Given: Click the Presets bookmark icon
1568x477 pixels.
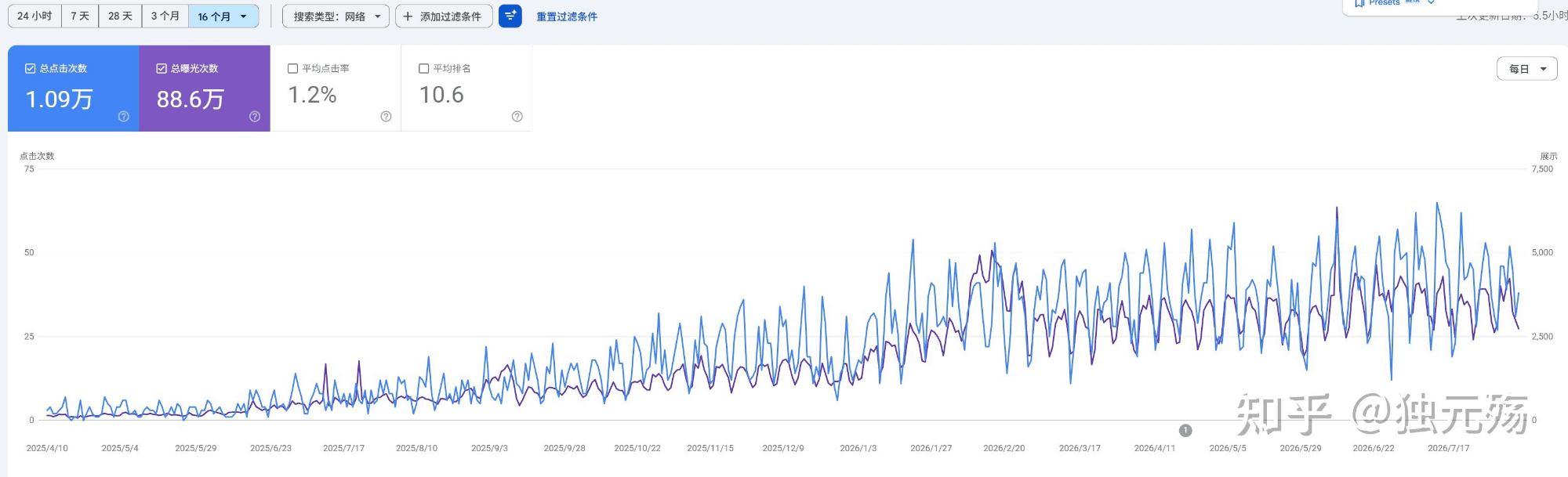Looking at the screenshot, I should (1359, 3).
